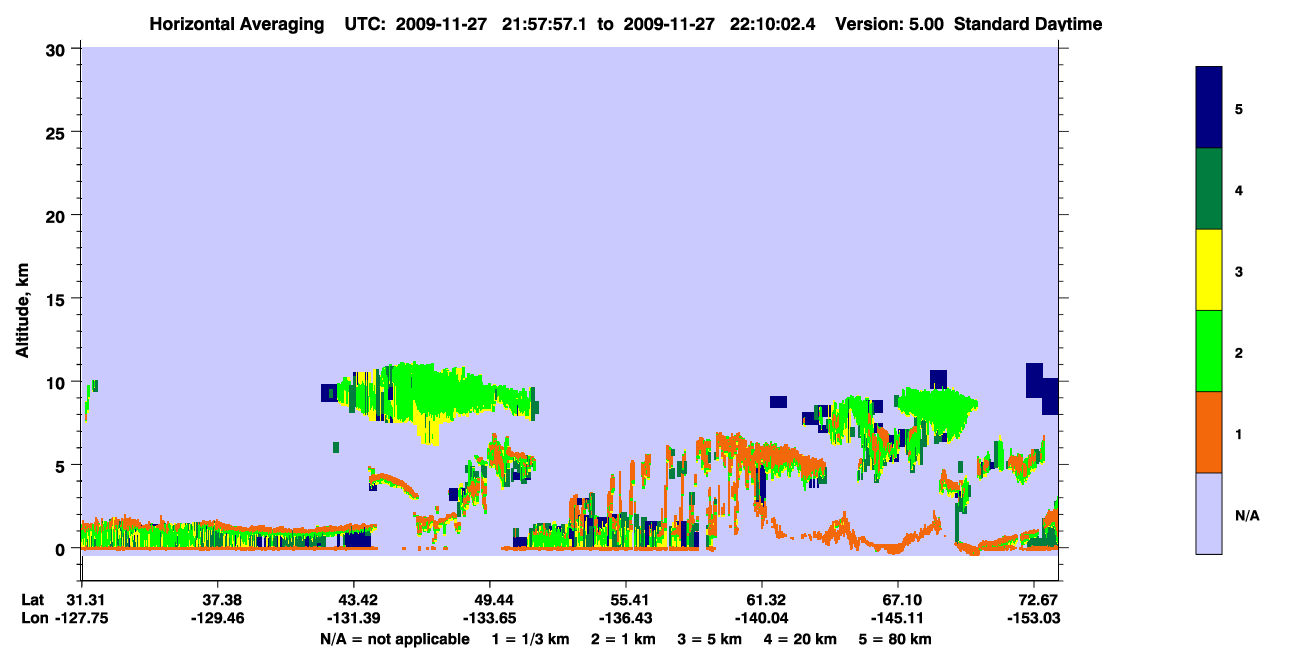The height and width of the screenshot is (667, 1300).
Task: Click the number 1 label beside the legend
Action: (x=1239, y=433)
